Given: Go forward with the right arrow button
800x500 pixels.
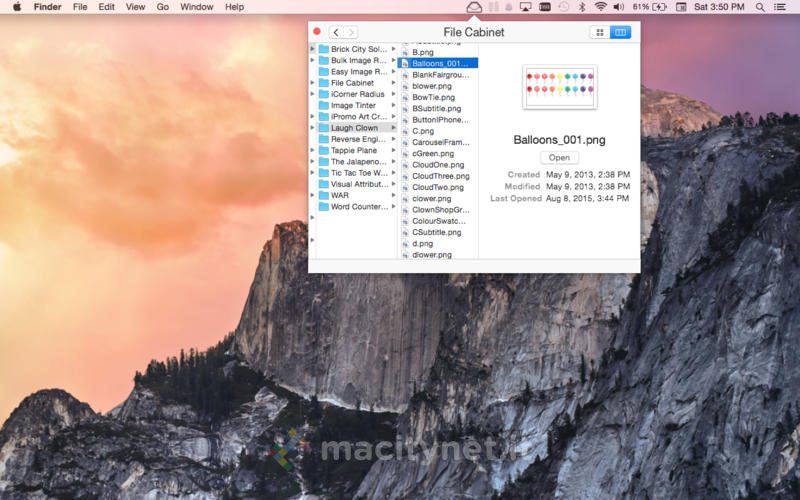Looking at the screenshot, I should pyautogui.click(x=351, y=33).
